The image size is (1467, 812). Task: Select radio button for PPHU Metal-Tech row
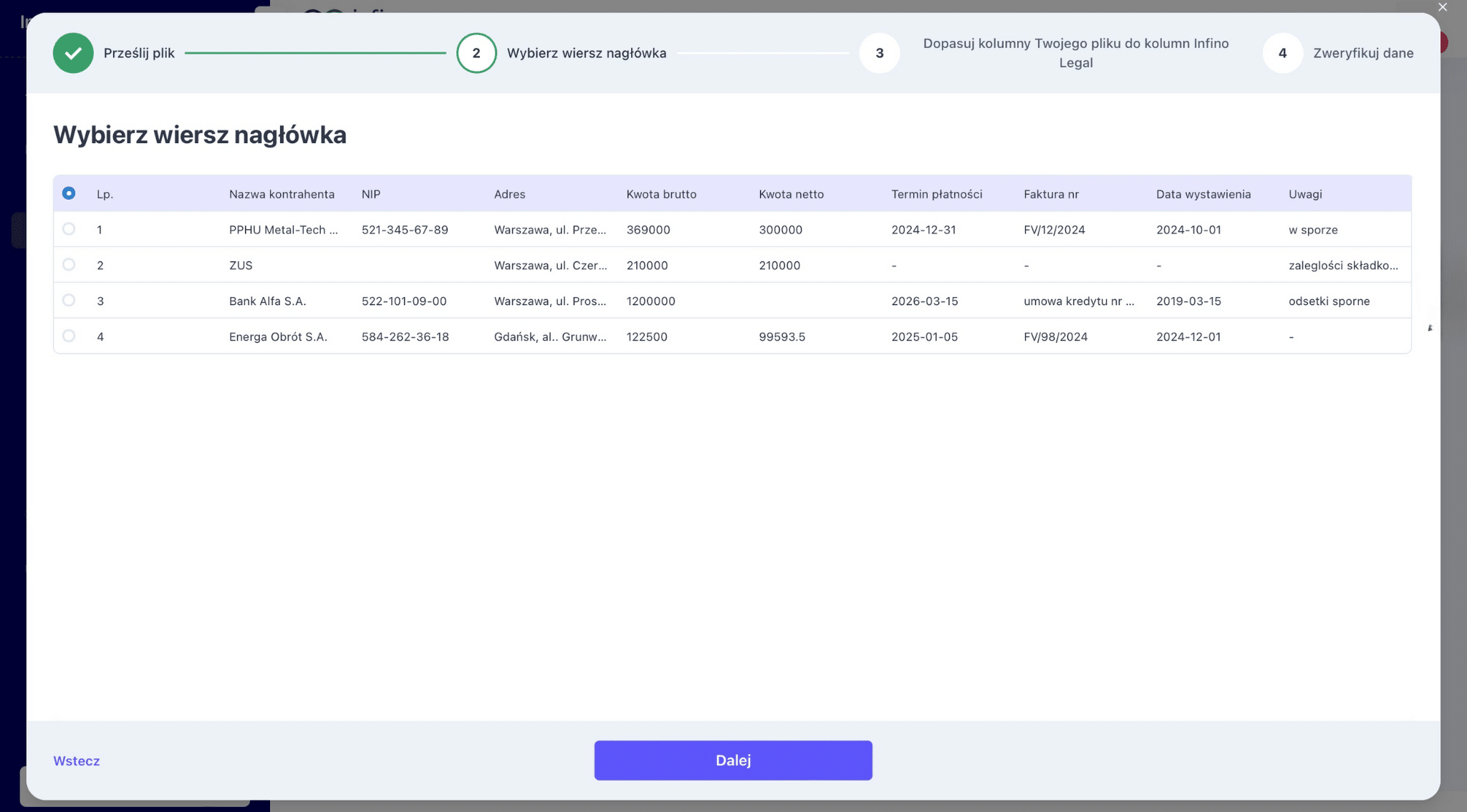pos(69,229)
